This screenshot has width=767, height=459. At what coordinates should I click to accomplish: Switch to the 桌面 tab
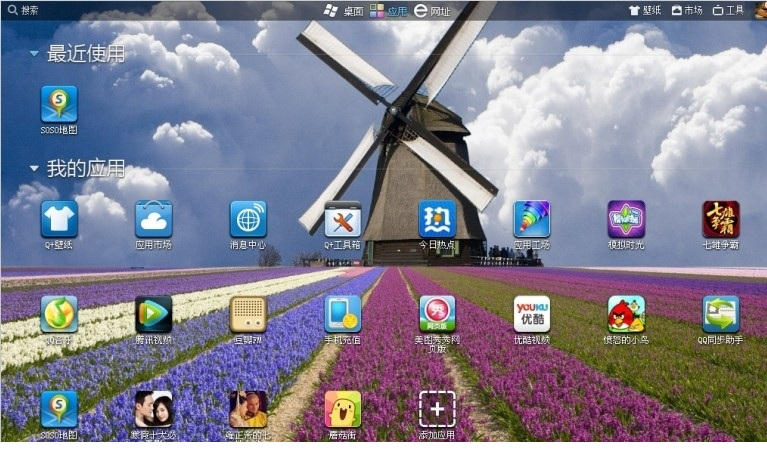click(x=344, y=11)
